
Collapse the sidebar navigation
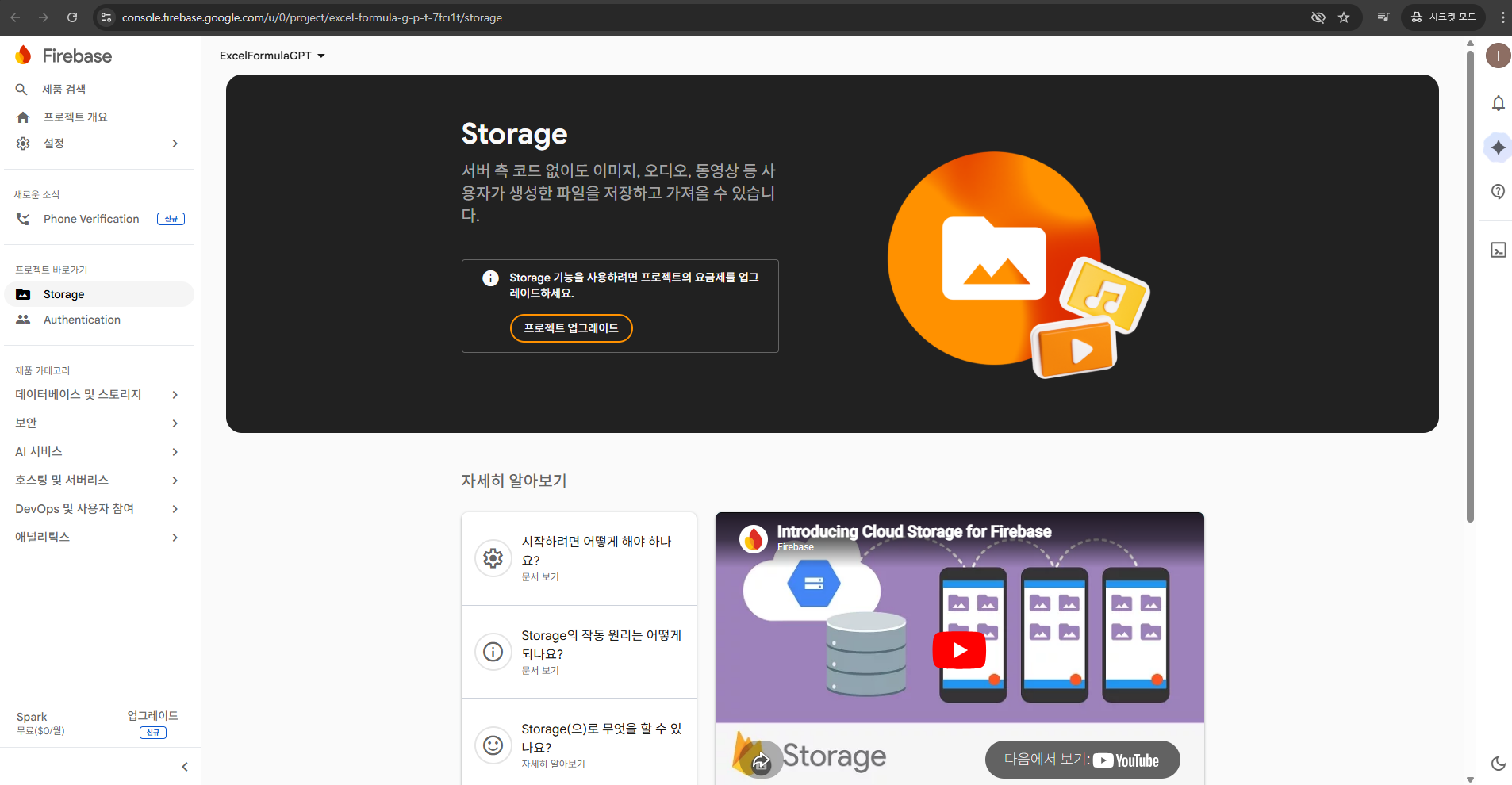pyautogui.click(x=185, y=767)
